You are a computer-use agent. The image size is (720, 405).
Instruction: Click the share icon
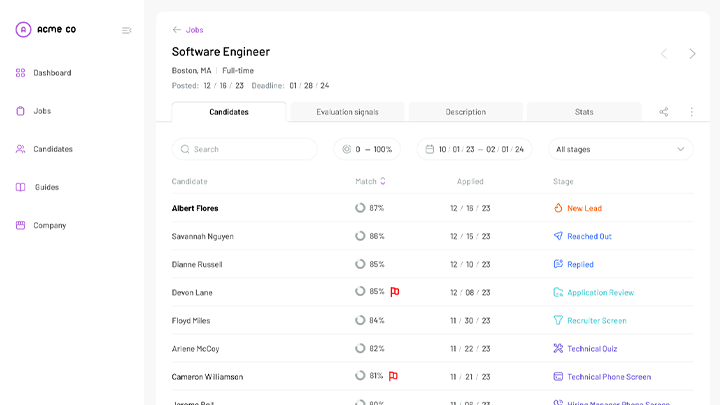[x=663, y=112]
